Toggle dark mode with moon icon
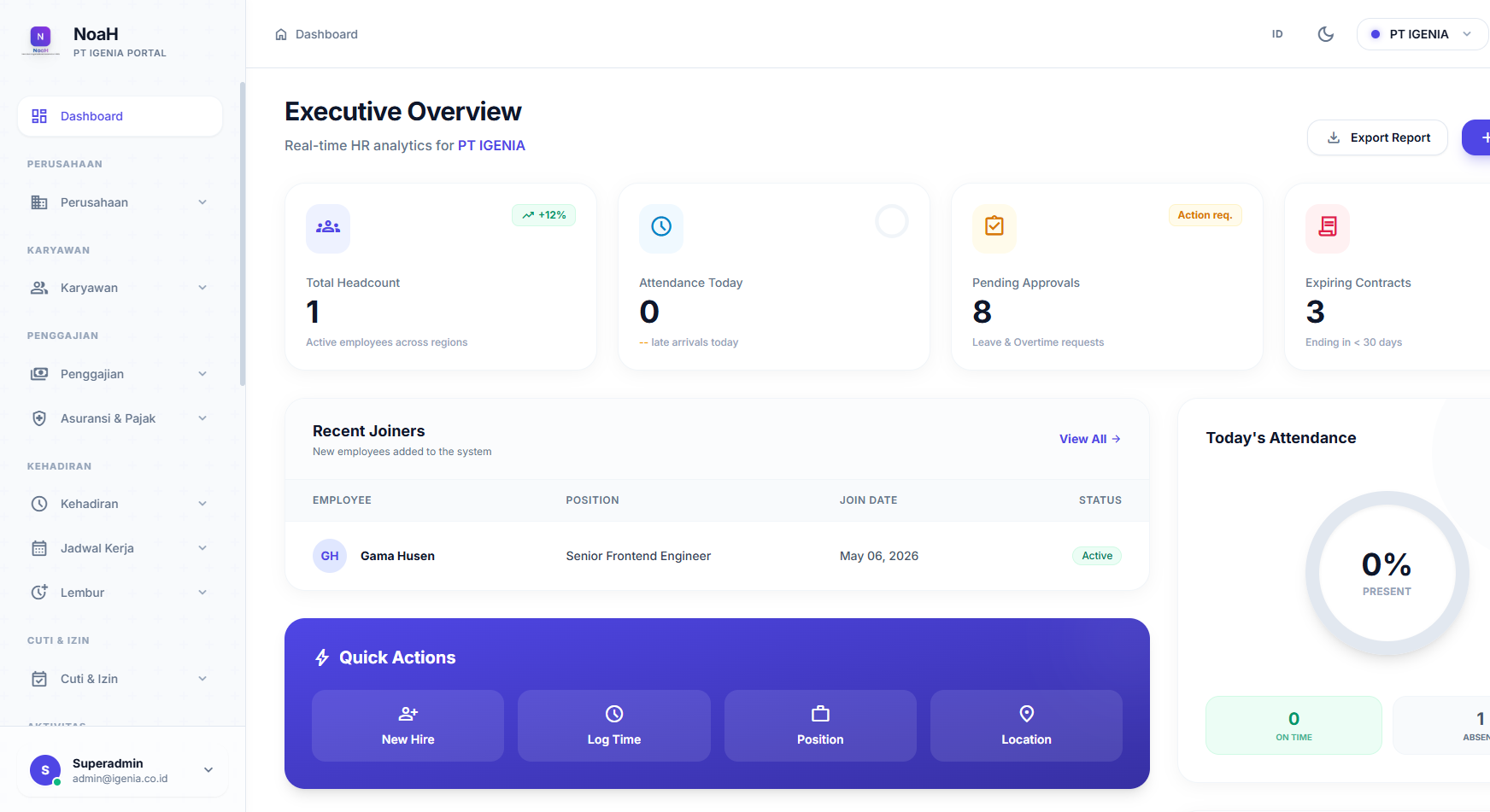Image resolution: width=1490 pixels, height=812 pixels. [1326, 34]
